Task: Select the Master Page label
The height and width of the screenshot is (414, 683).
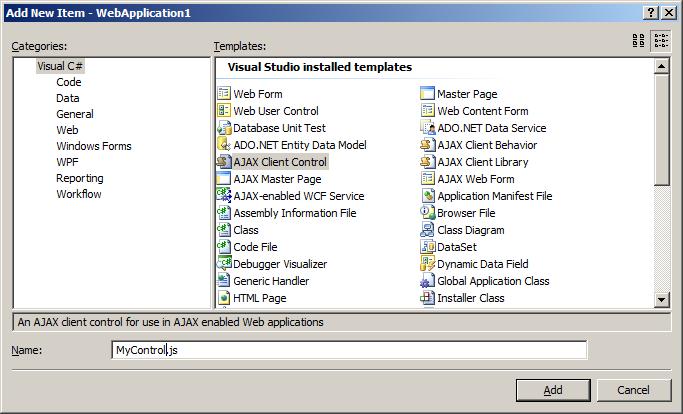Action: point(467,94)
